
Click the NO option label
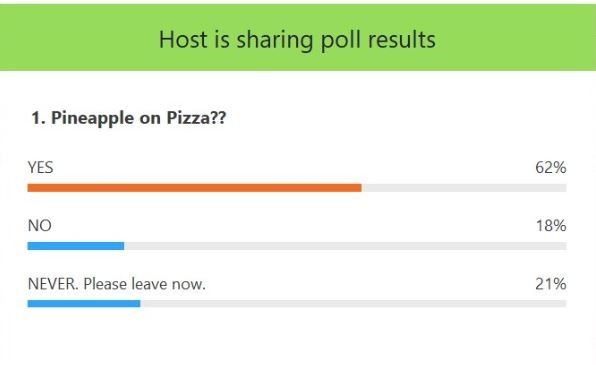tap(40, 225)
